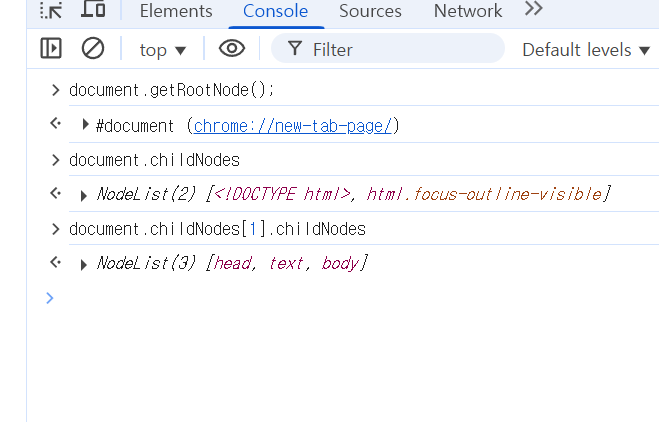Click the text node in NodeList(3)
Screen dimensions: 659x422
(x=285, y=264)
